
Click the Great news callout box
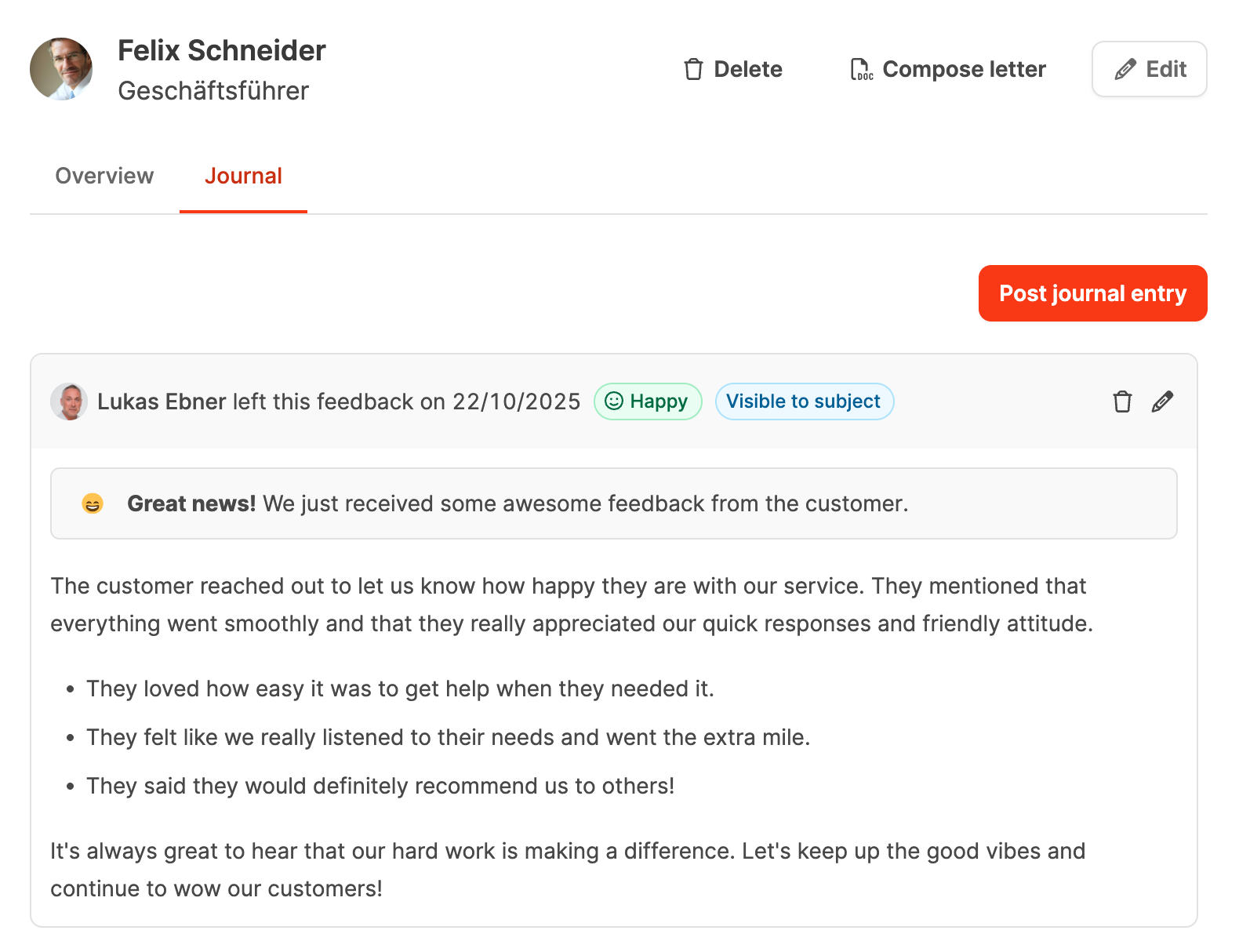[x=613, y=503]
